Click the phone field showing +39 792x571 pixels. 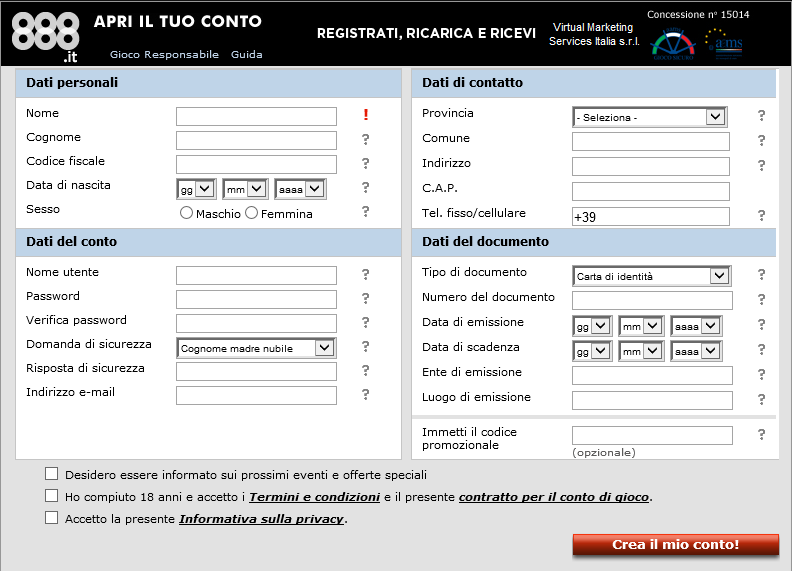click(x=651, y=216)
